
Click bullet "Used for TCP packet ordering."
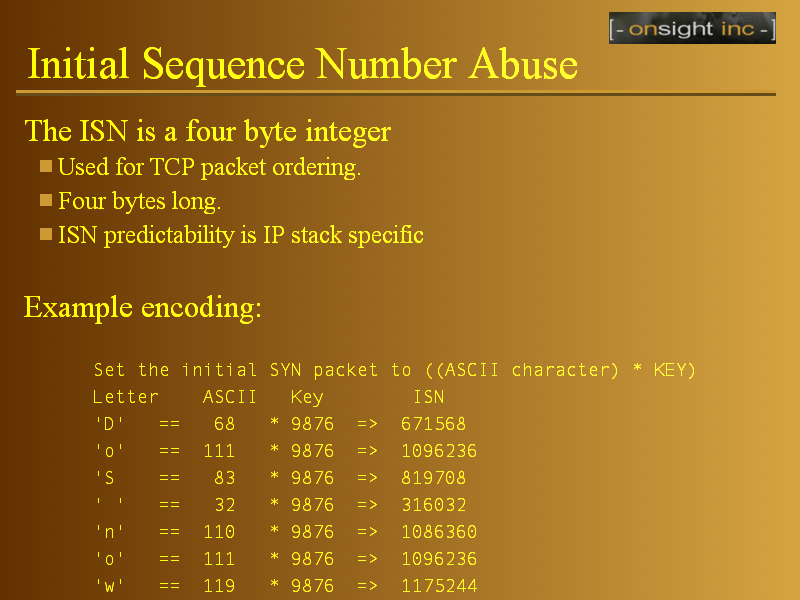point(209,167)
